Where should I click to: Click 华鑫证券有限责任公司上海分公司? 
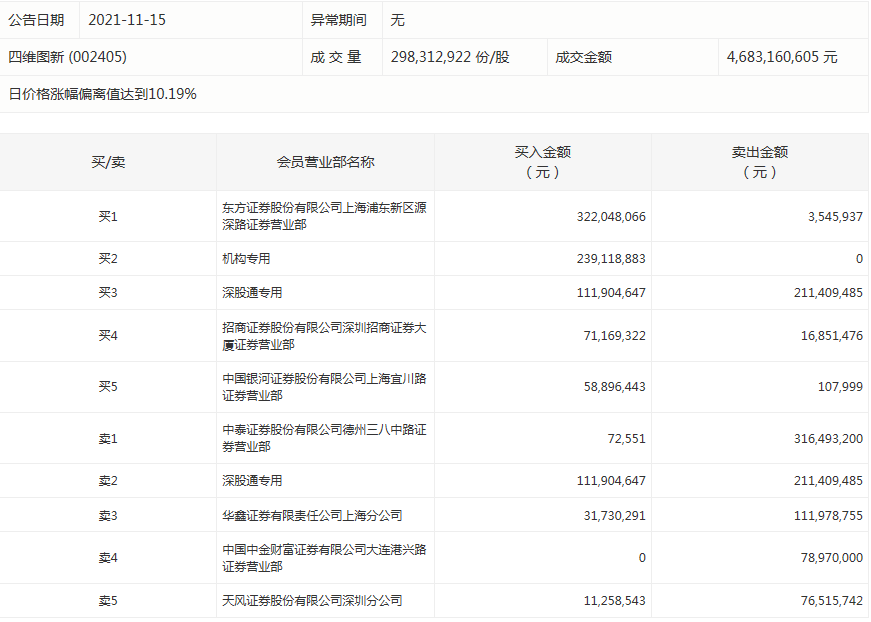pyautogui.click(x=312, y=516)
